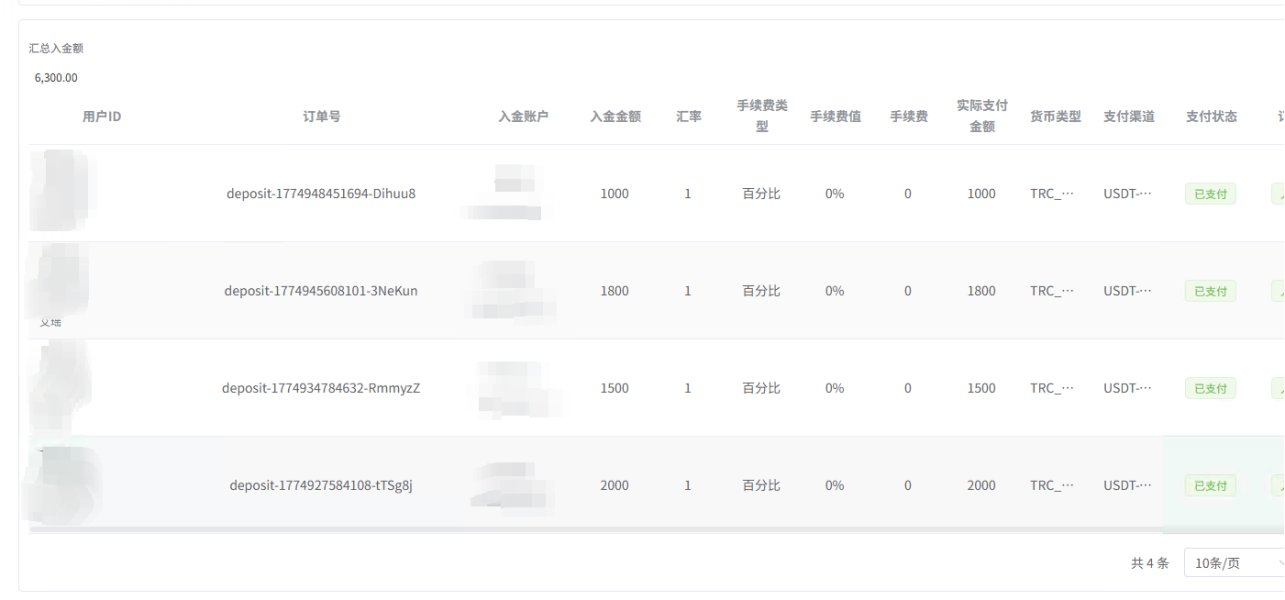Click the 支付状态 column header

point(1211,116)
